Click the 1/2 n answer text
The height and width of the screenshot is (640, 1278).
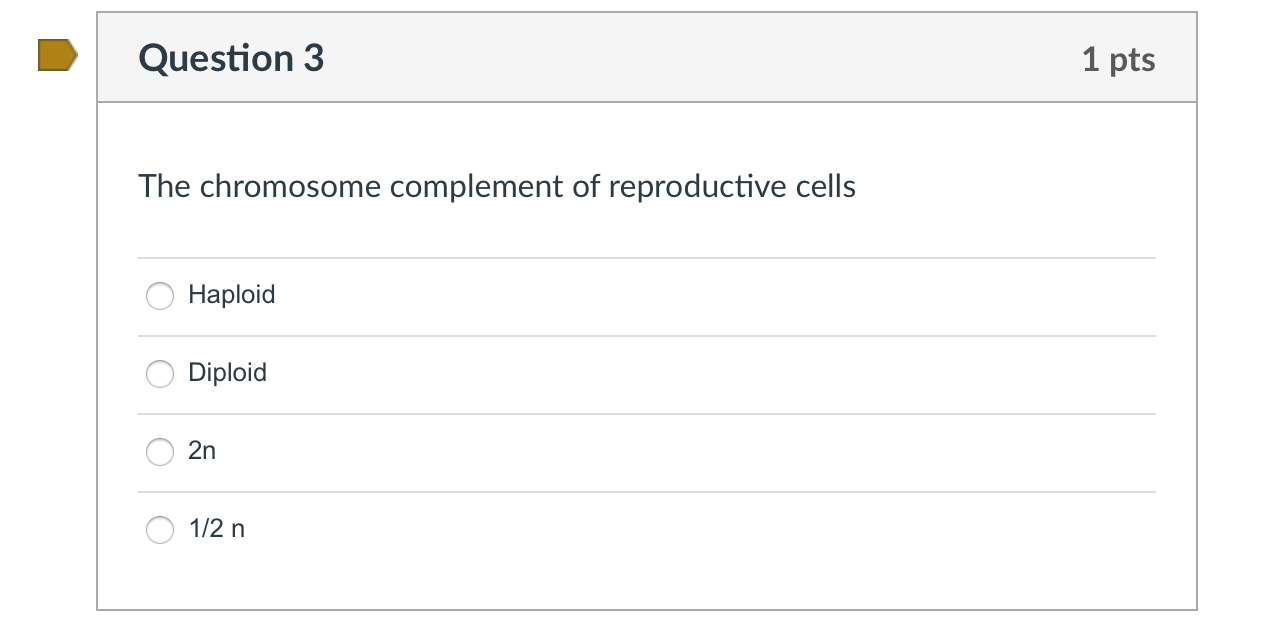point(215,529)
